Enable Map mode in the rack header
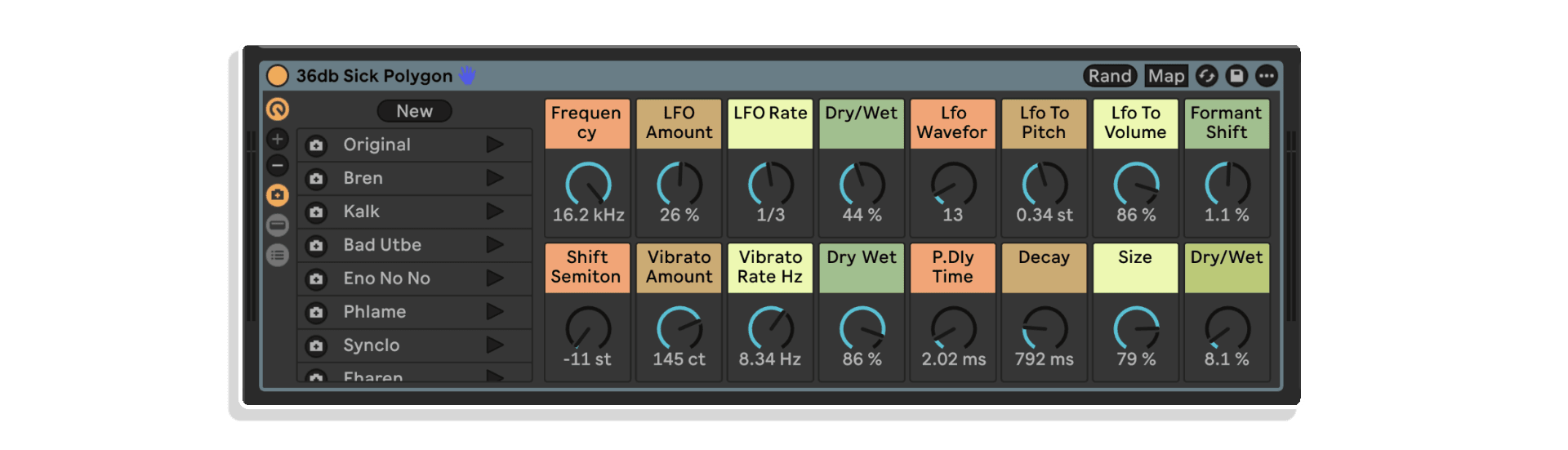This screenshot has width=1568, height=450. (1165, 76)
